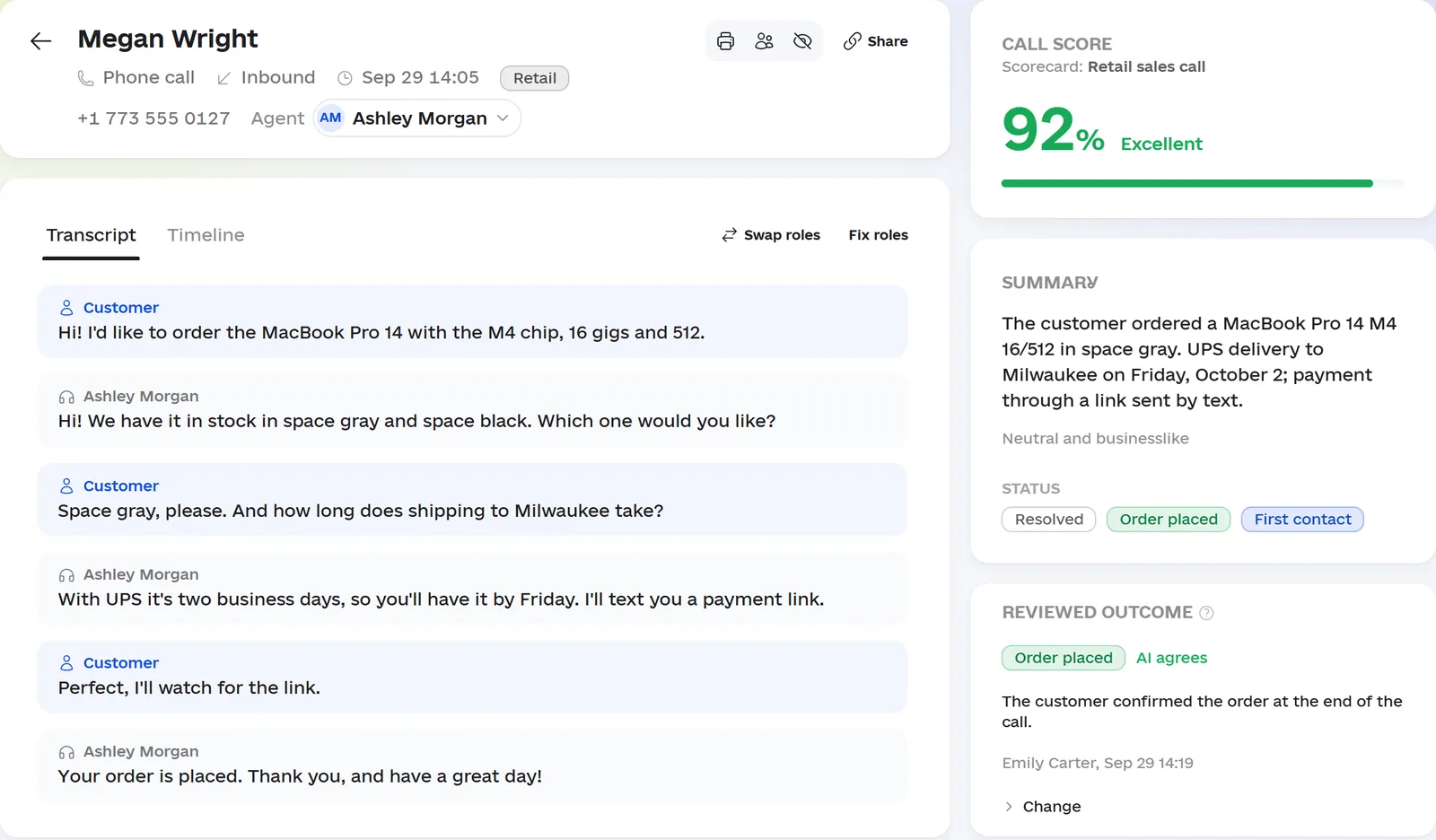
Task: Open the Reviewed Outcome help question icon
Action: (x=1206, y=613)
